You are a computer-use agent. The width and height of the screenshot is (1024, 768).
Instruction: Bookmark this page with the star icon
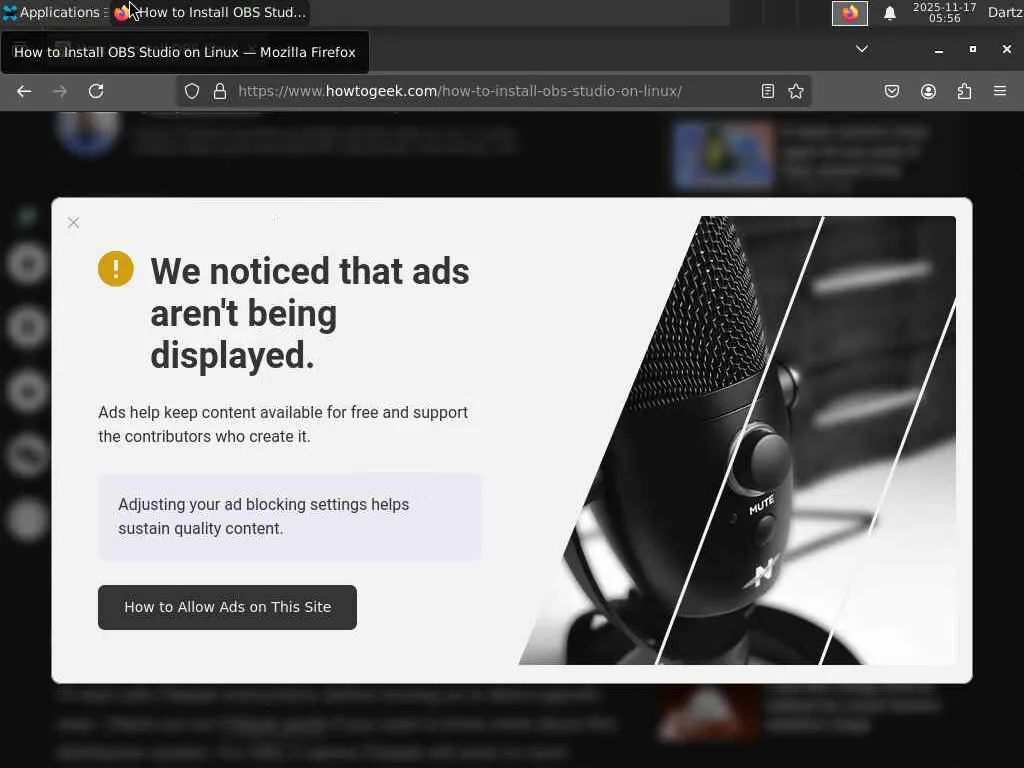[796, 91]
